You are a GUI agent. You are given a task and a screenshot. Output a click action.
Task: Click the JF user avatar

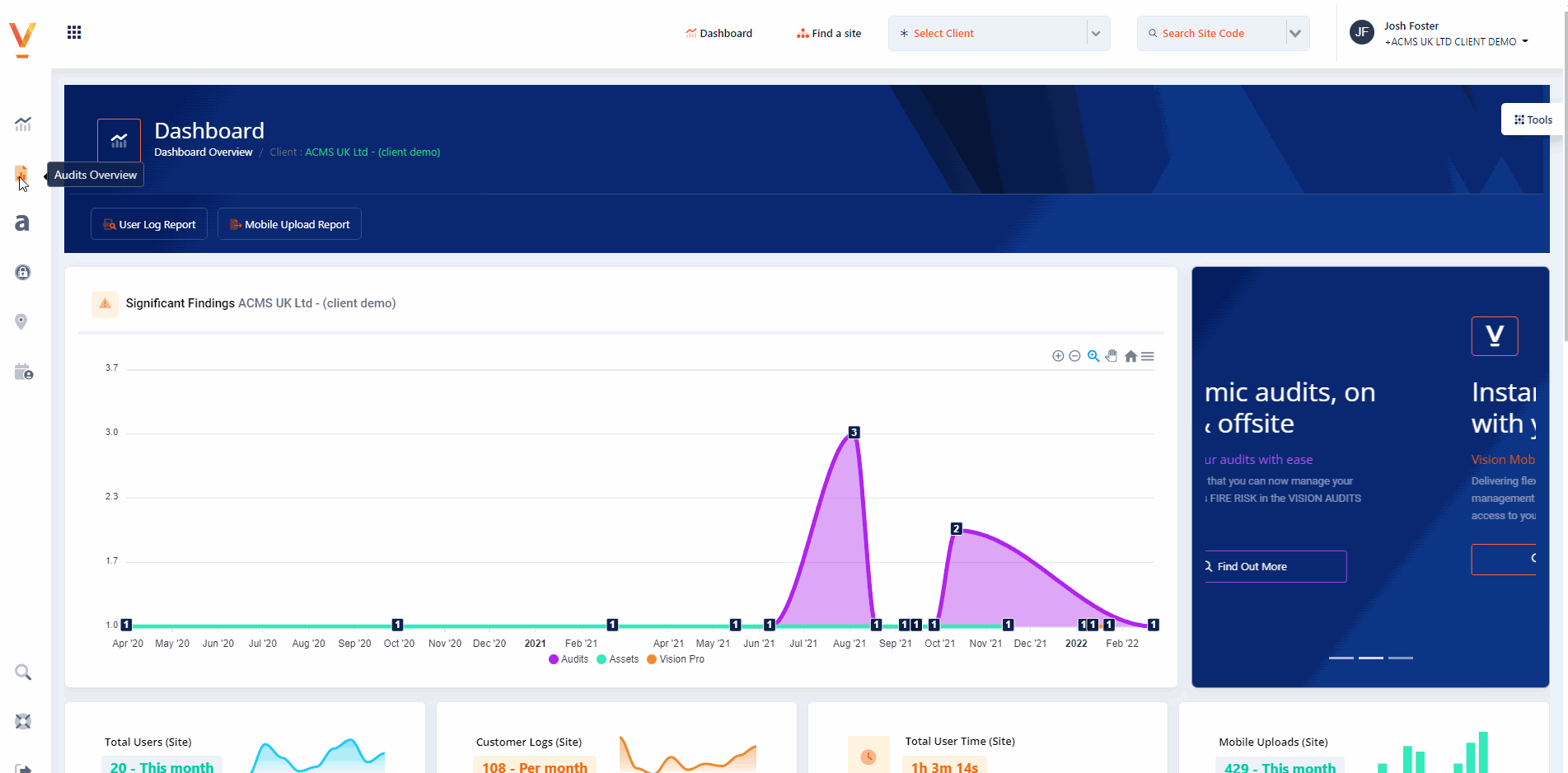tap(1362, 32)
